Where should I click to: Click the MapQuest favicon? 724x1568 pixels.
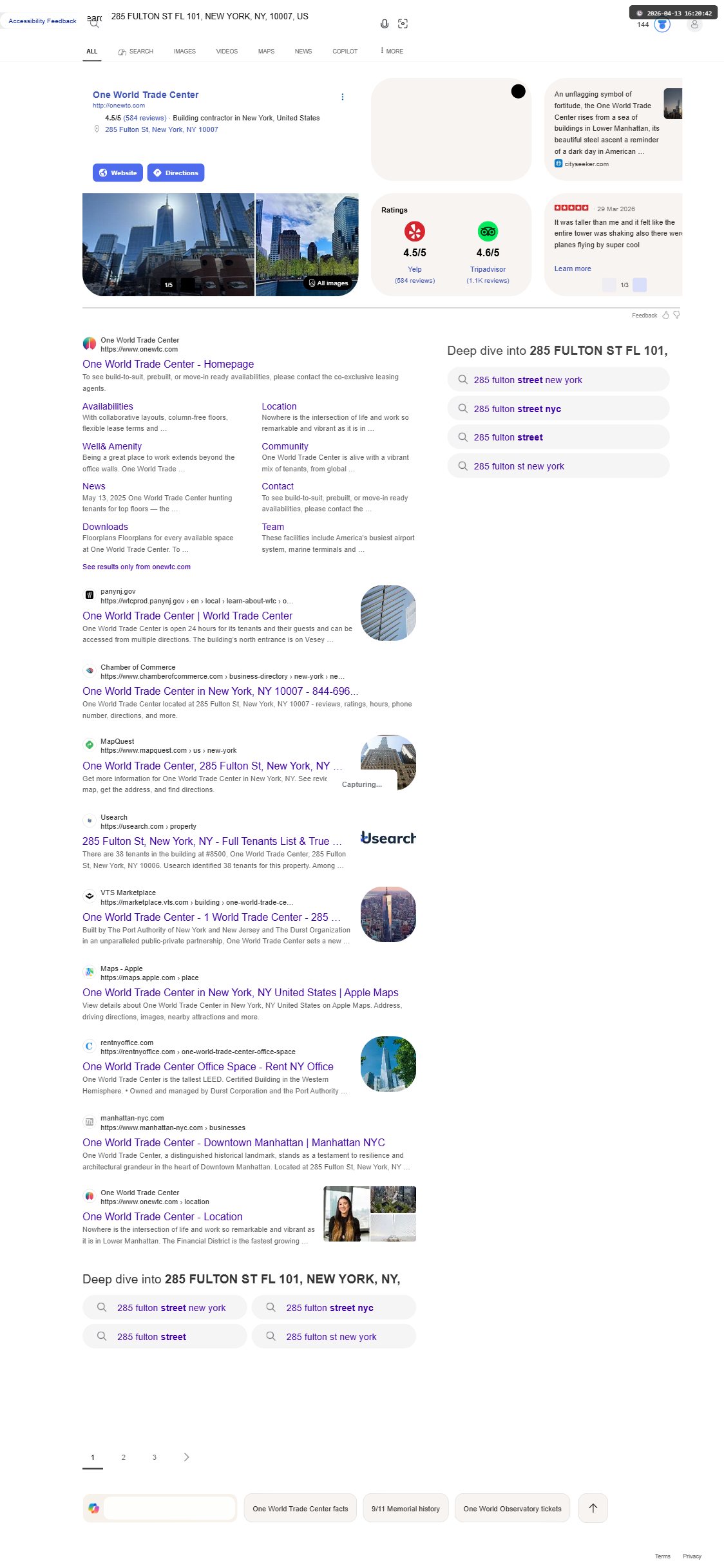coord(90,745)
